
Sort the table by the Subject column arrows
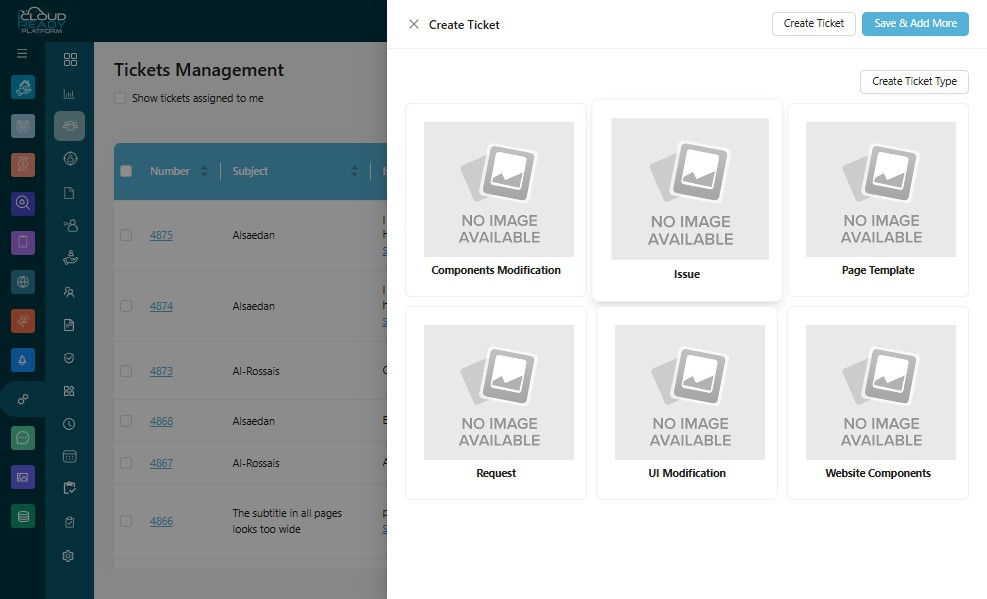pyautogui.click(x=354, y=171)
